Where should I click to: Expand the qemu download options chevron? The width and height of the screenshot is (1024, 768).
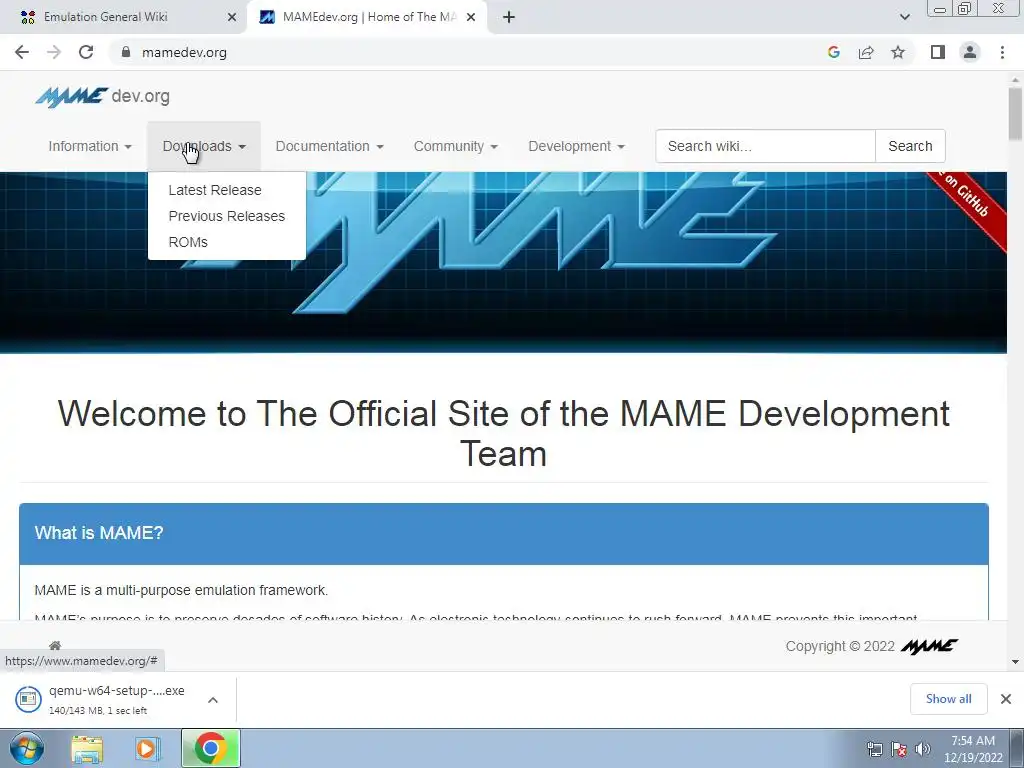click(212, 700)
